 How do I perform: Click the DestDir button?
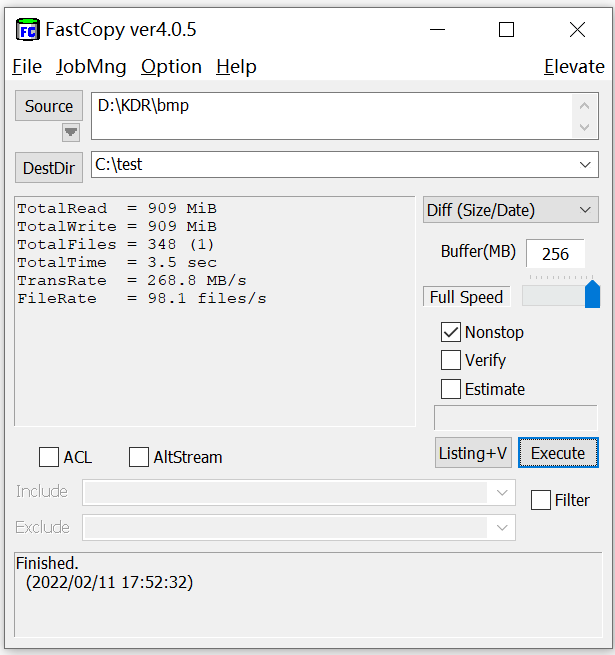[49, 168]
